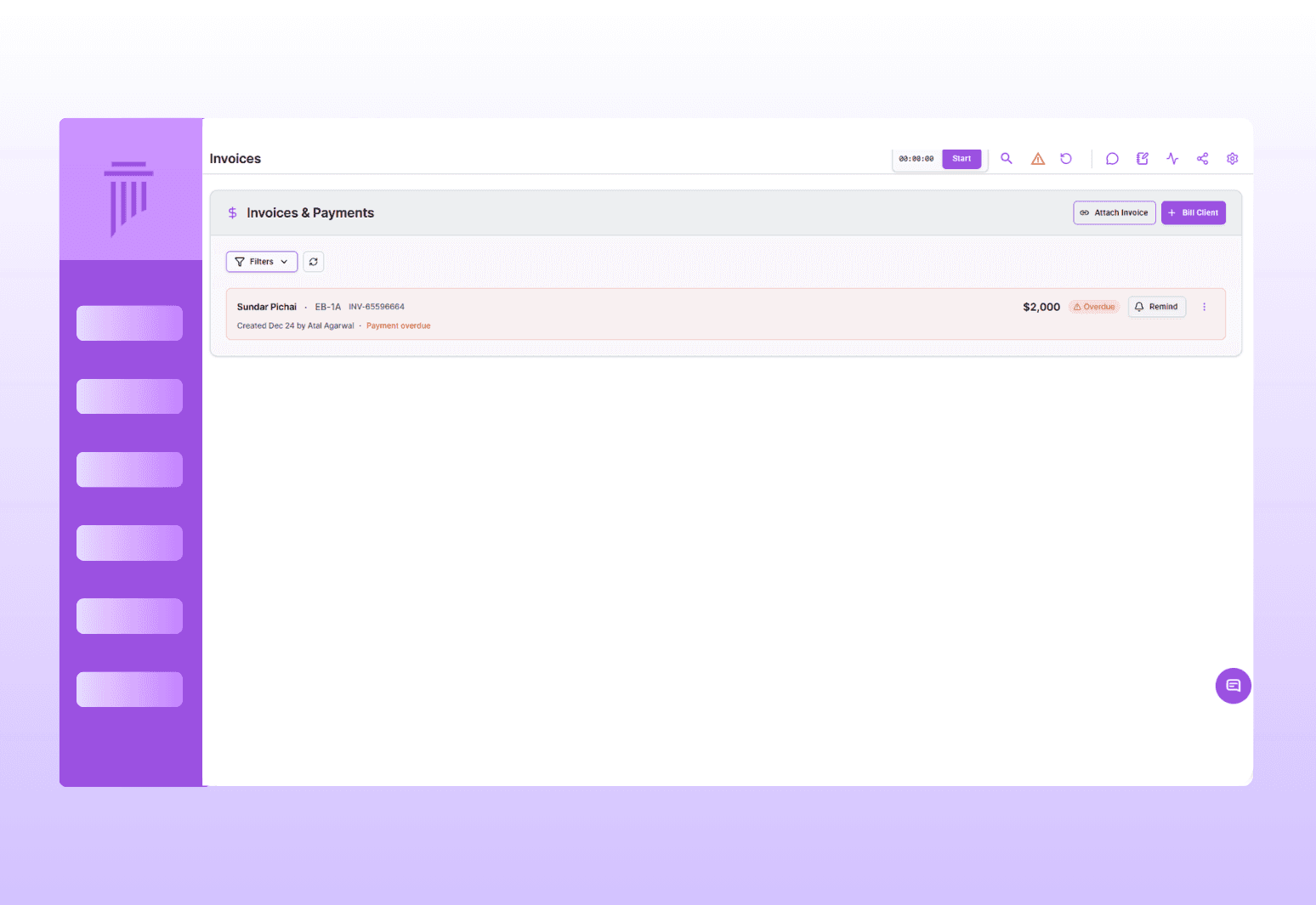The width and height of the screenshot is (1316, 905).
Task: Click the orange warning triangle icon
Action: tap(1038, 159)
